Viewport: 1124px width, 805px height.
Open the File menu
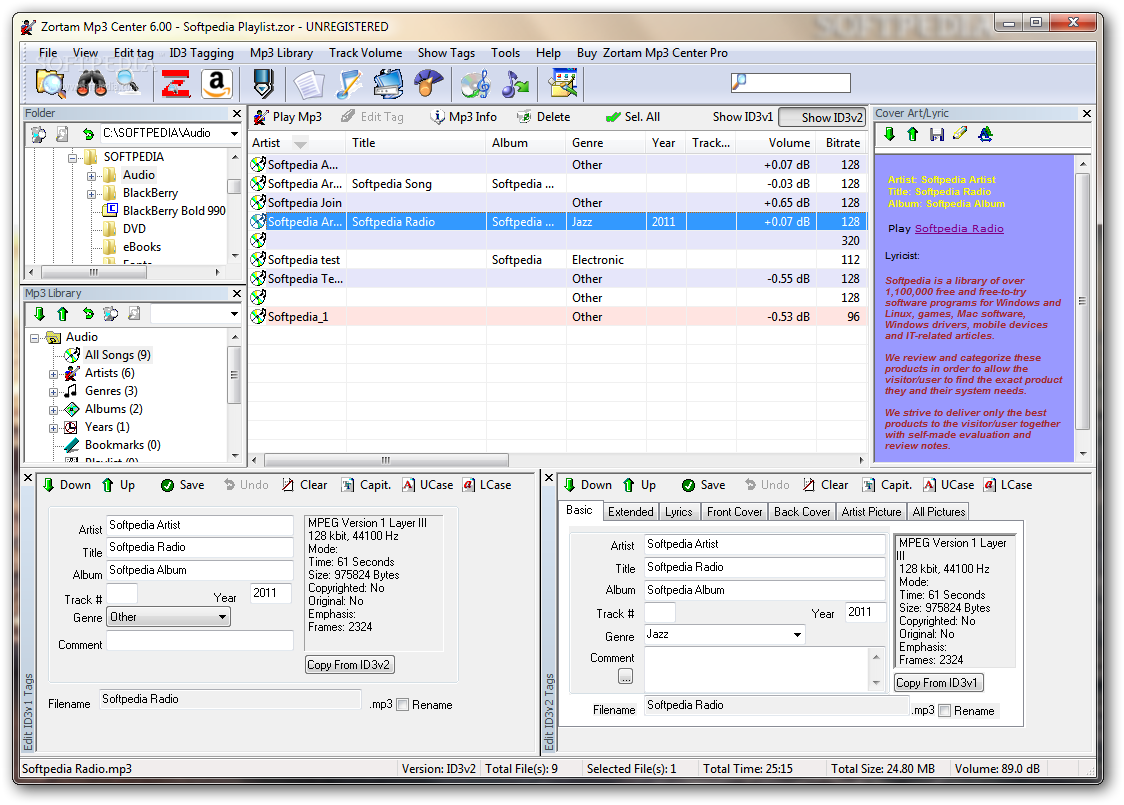(x=48, y=52)
